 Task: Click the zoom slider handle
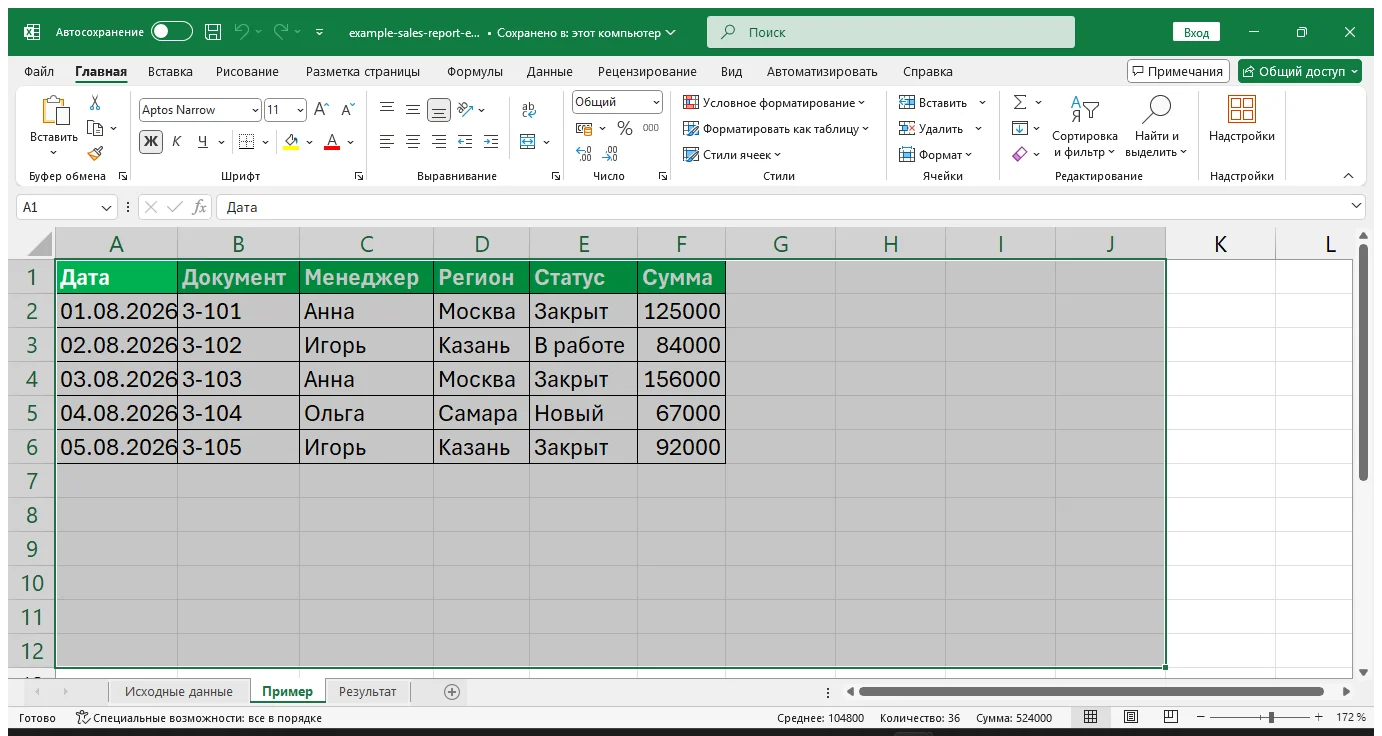pyautogui.click(x=1271, y=718)
